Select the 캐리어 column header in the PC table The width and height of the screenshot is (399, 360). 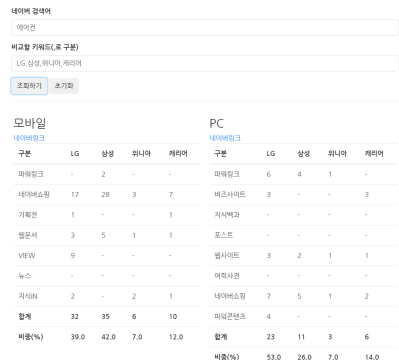(x=374, y=154)
